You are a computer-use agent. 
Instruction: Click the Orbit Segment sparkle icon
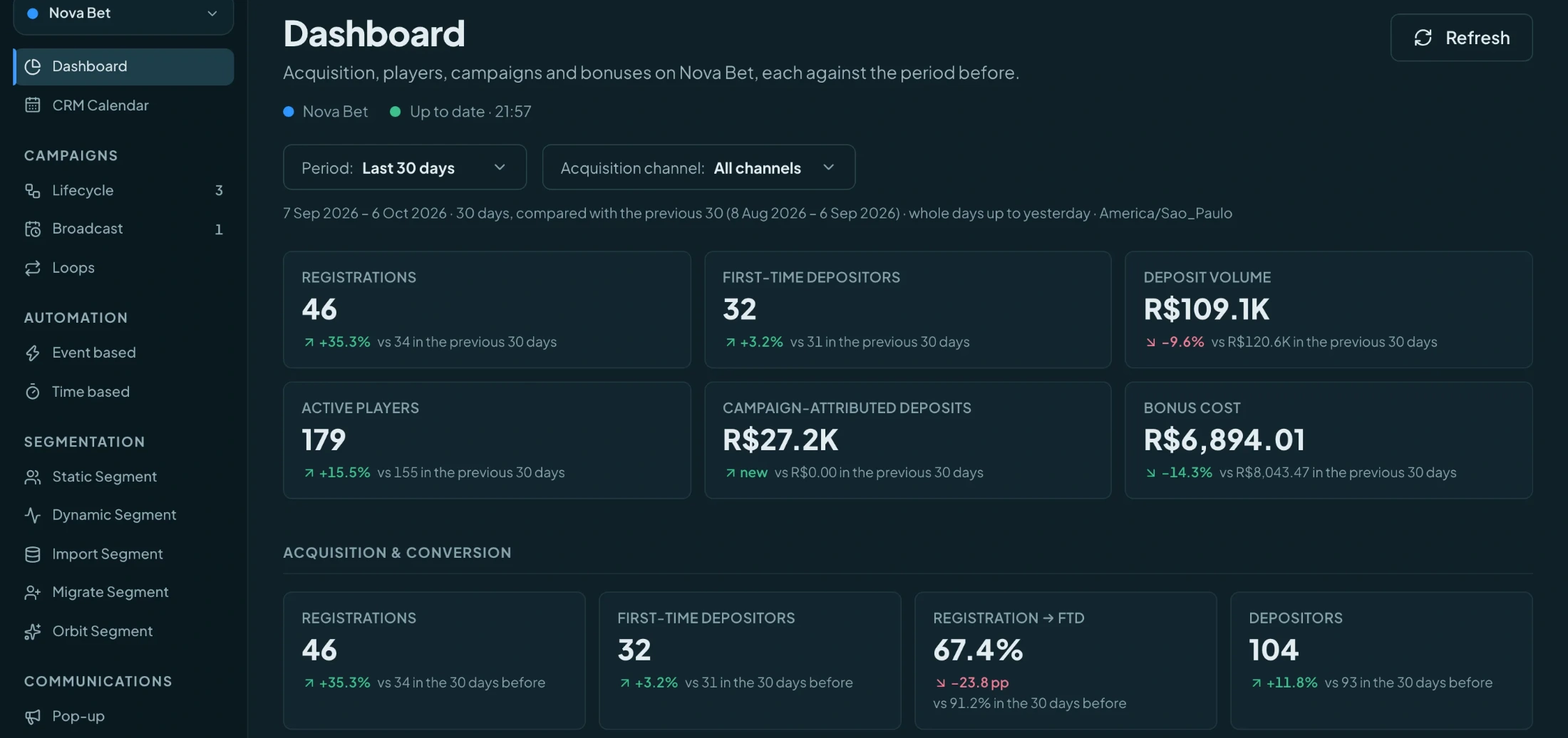[x=33, y=632]
